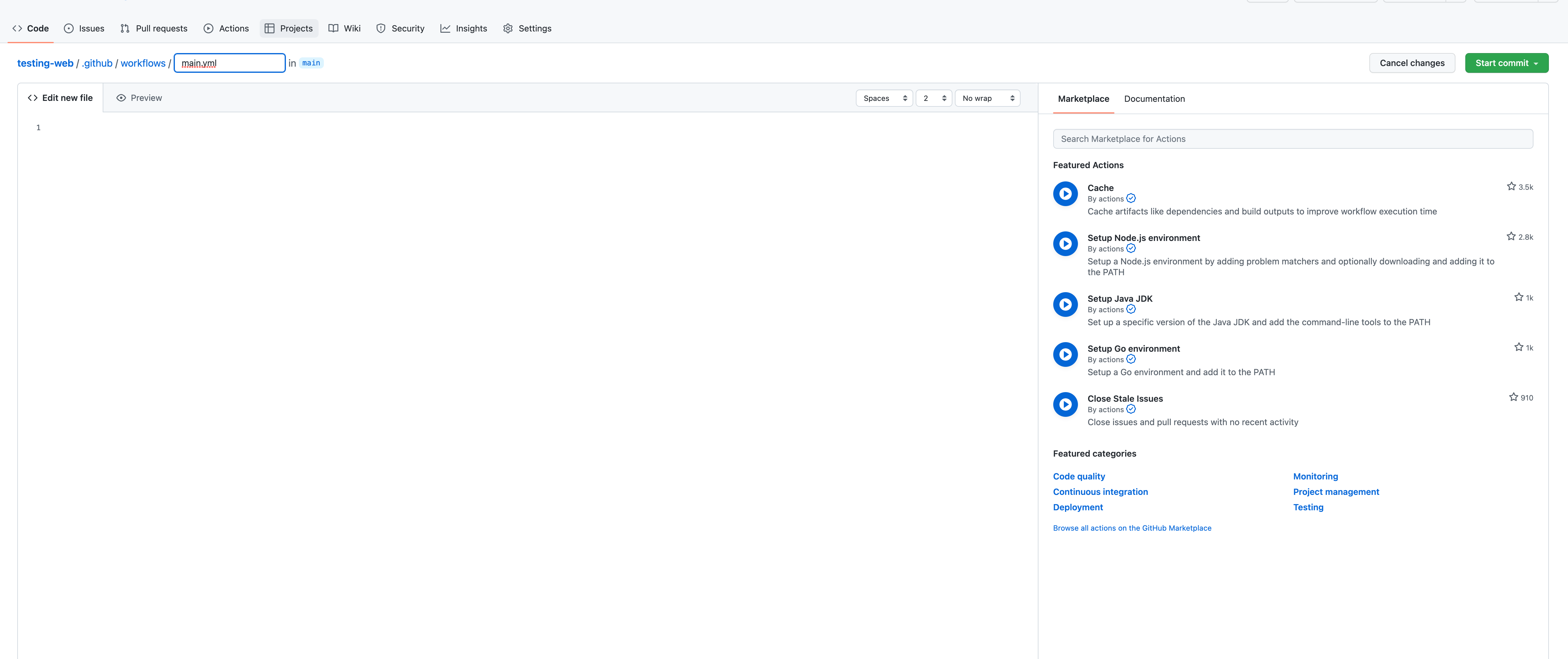This screenshot has height=659, width=1568.
Task: Browse the Monitoring category
Action: coord(1315,476)
